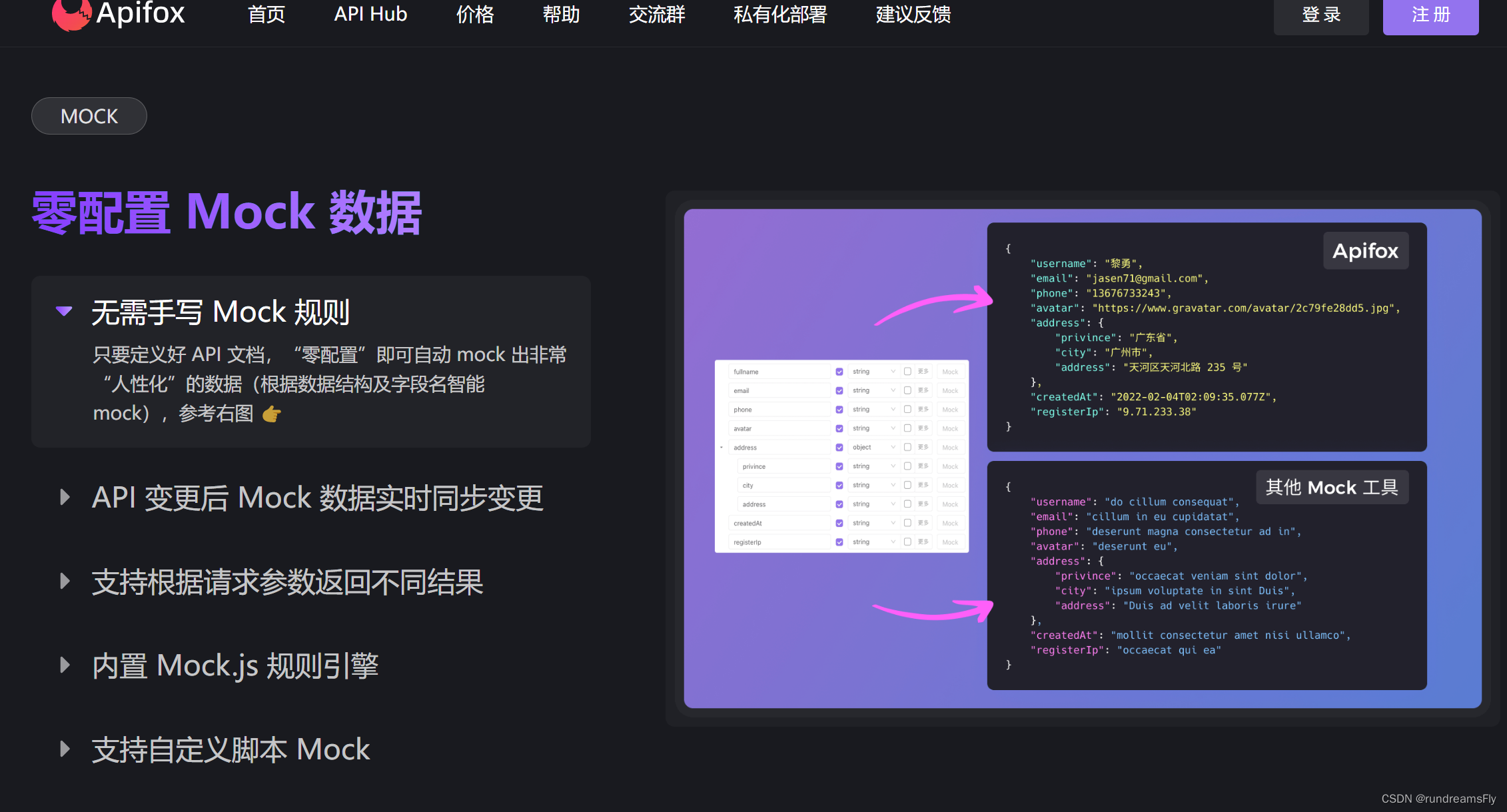Click the MOCK pill tag

pyautogui.click(x=89, y=116)
